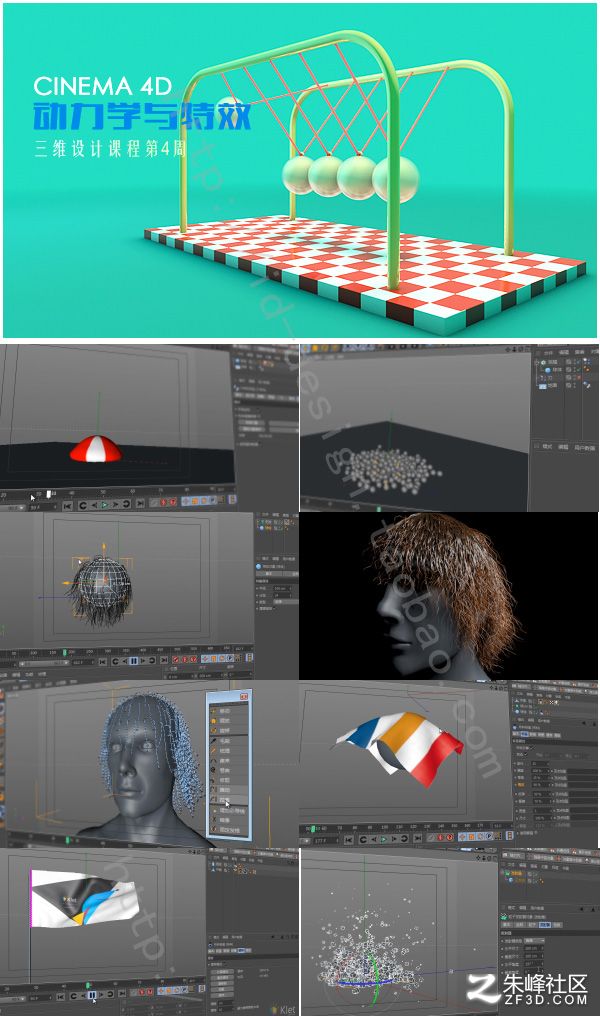Viewport: 600px width, 1016px height.
Task: Play forward in the umbrella scene timeline
Action: [x=104, y=505]
